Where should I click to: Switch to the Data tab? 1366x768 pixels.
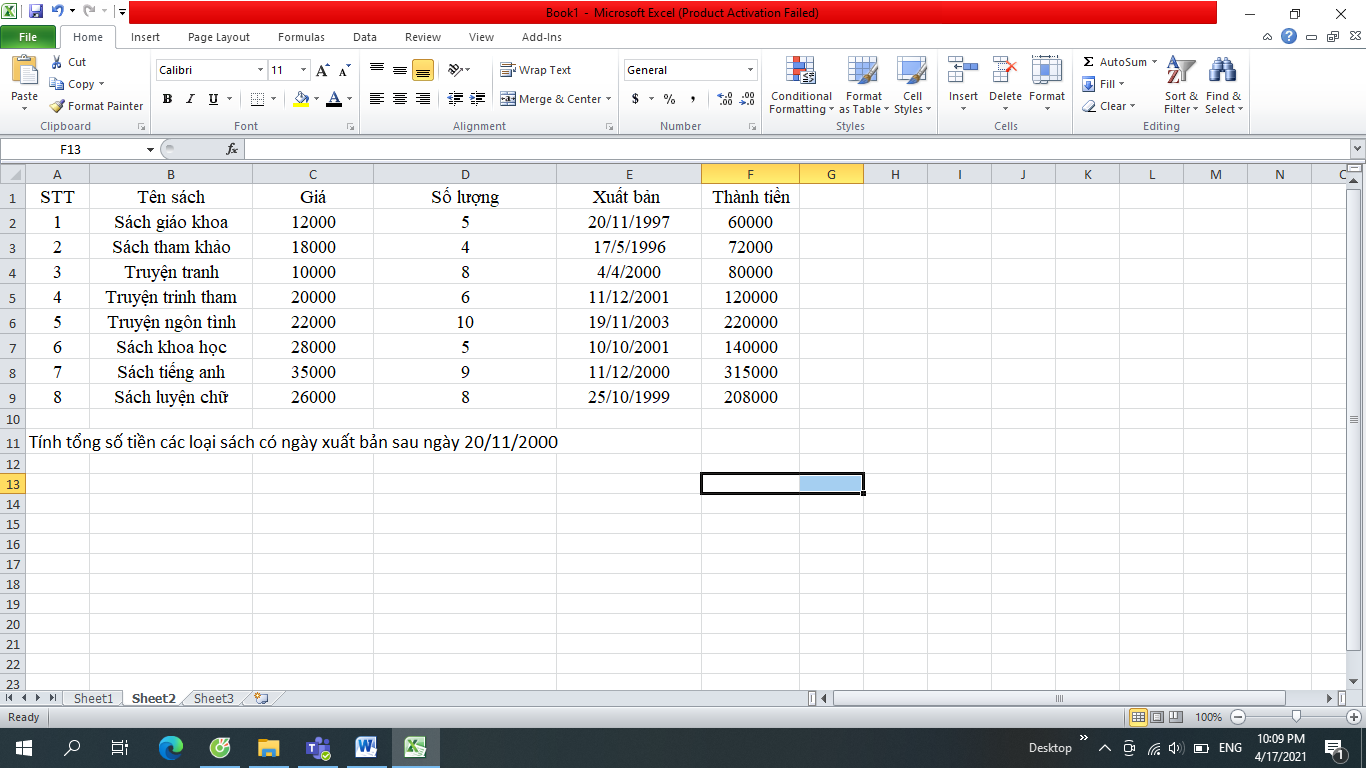(365, 37)
